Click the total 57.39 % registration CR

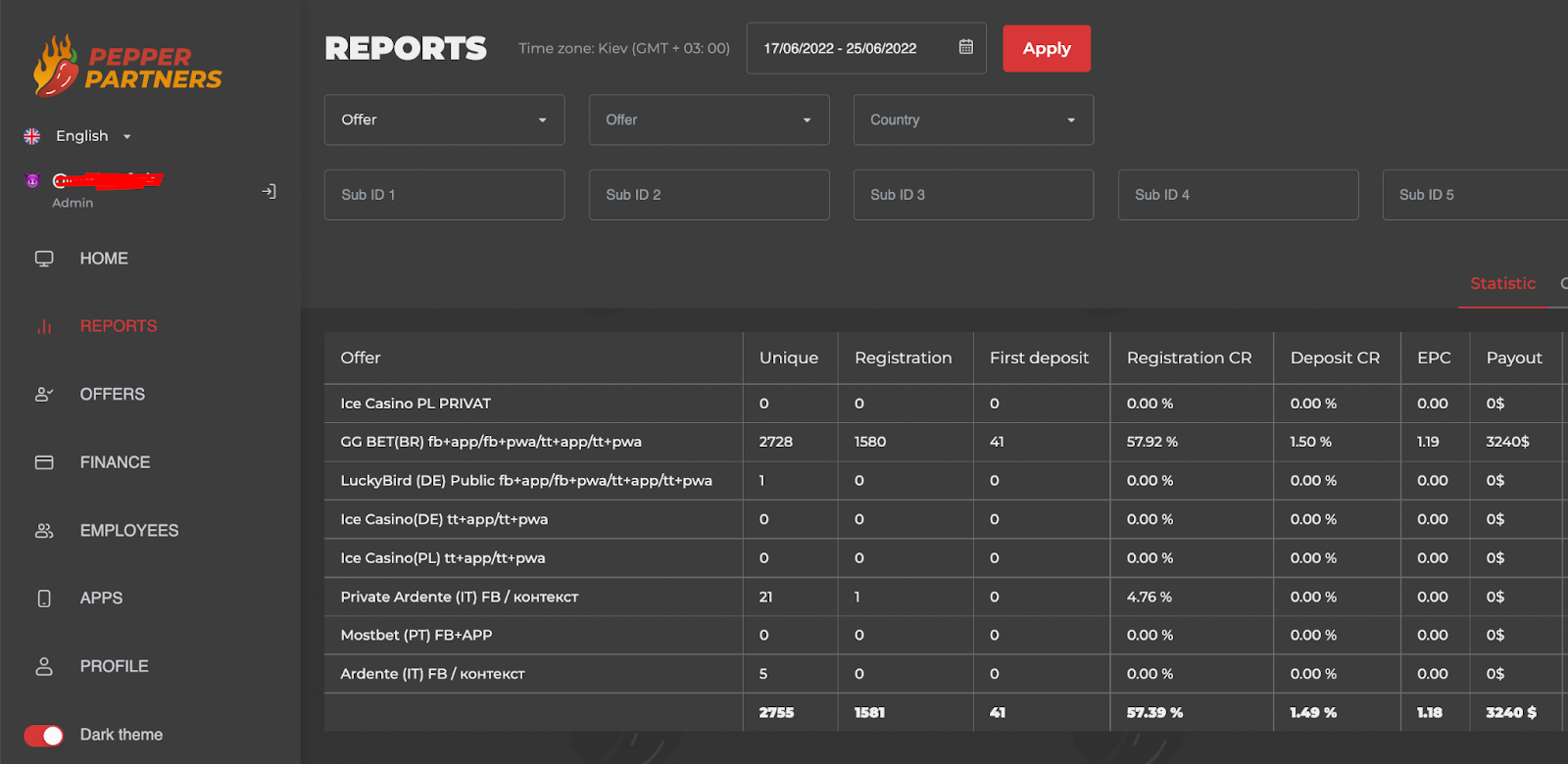click(x=1155, y=713)
